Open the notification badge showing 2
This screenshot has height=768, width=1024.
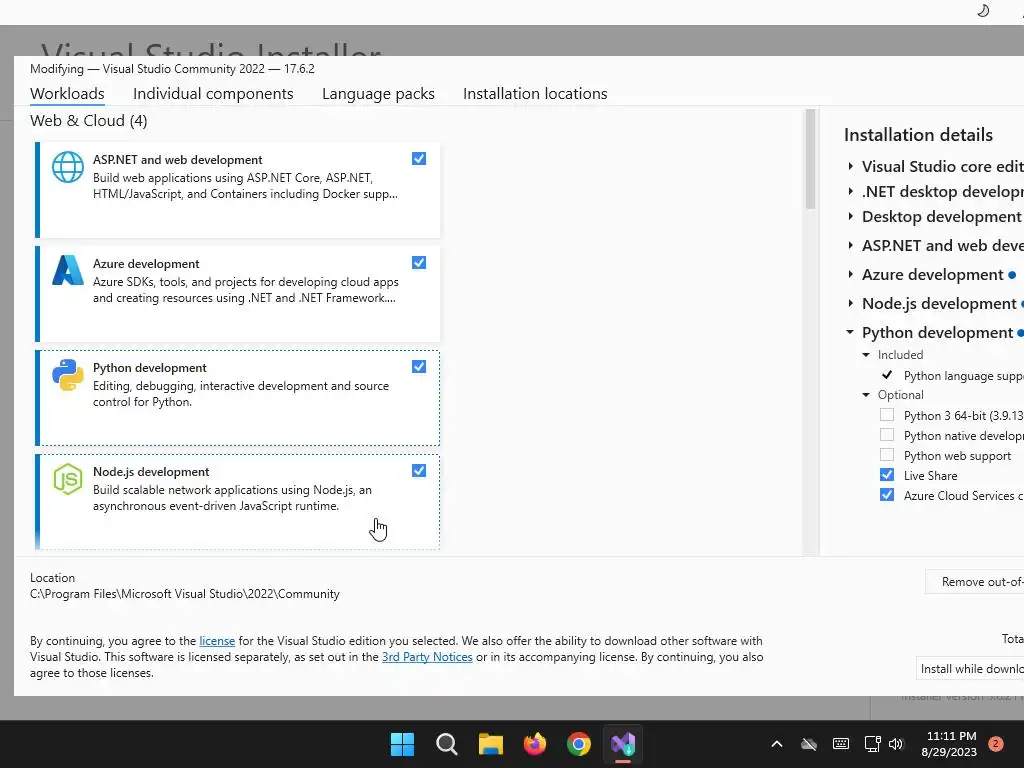click(996, 744)
